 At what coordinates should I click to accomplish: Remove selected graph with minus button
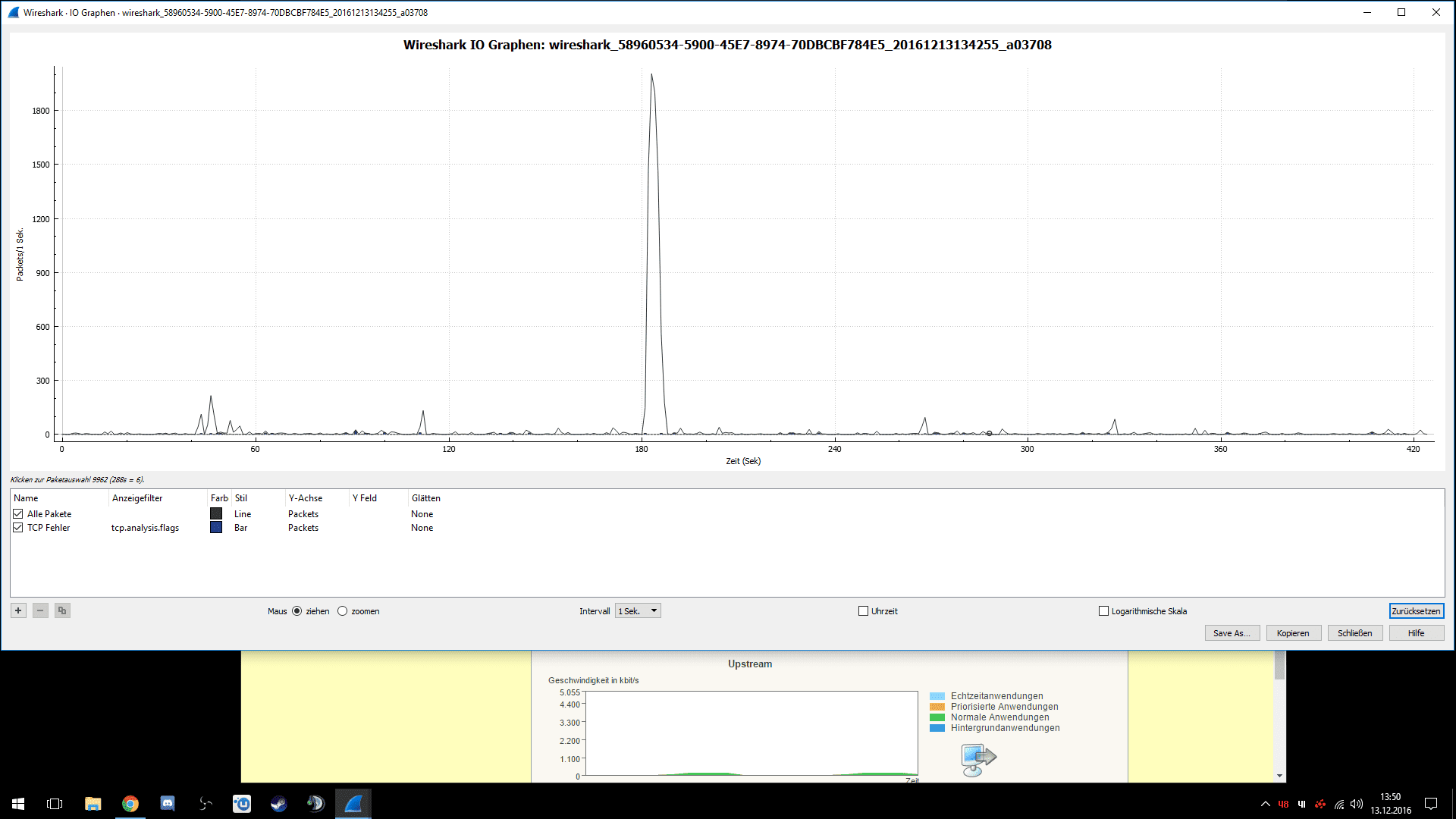tap(40, 610)
